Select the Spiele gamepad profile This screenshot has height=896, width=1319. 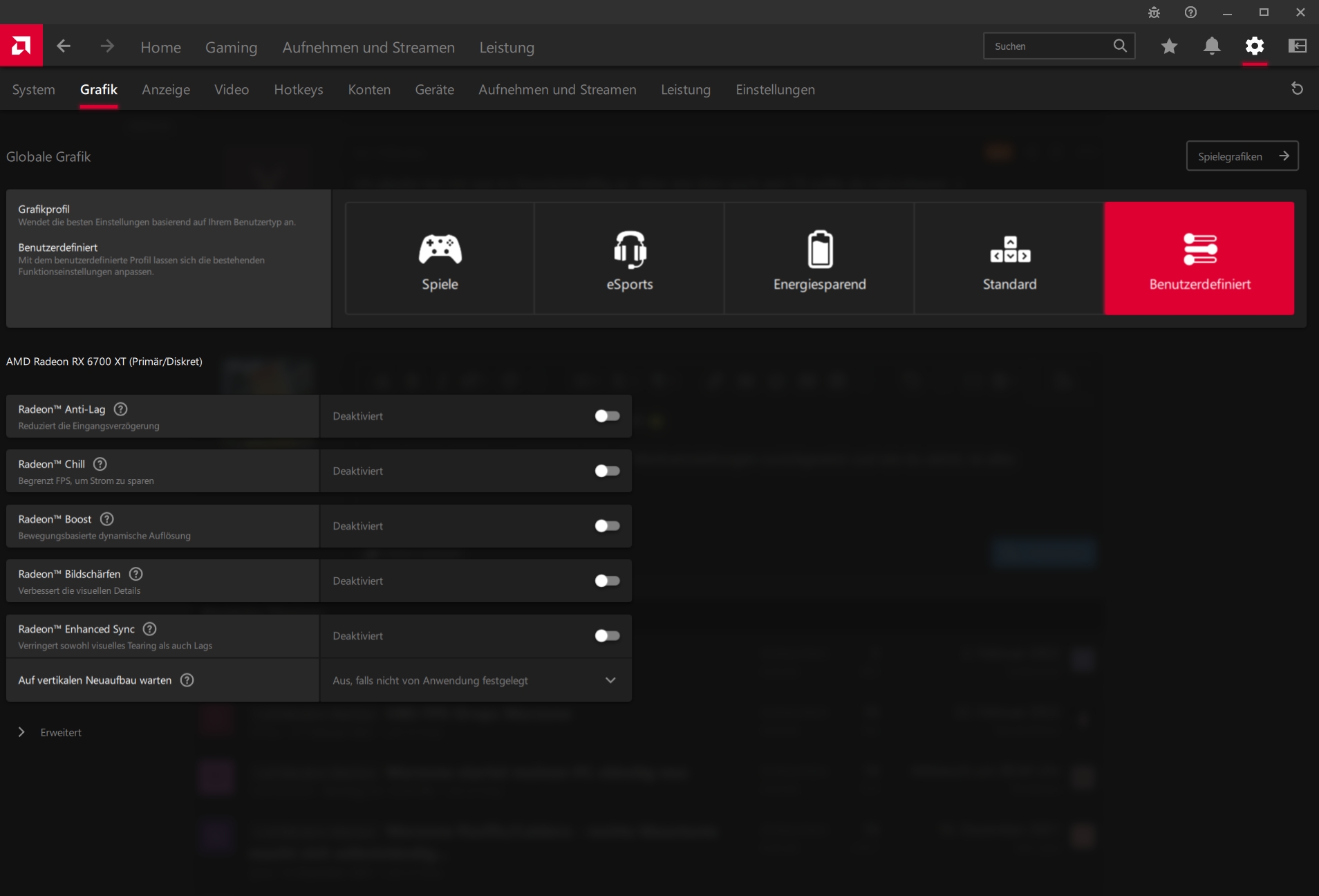coord(440,259)
